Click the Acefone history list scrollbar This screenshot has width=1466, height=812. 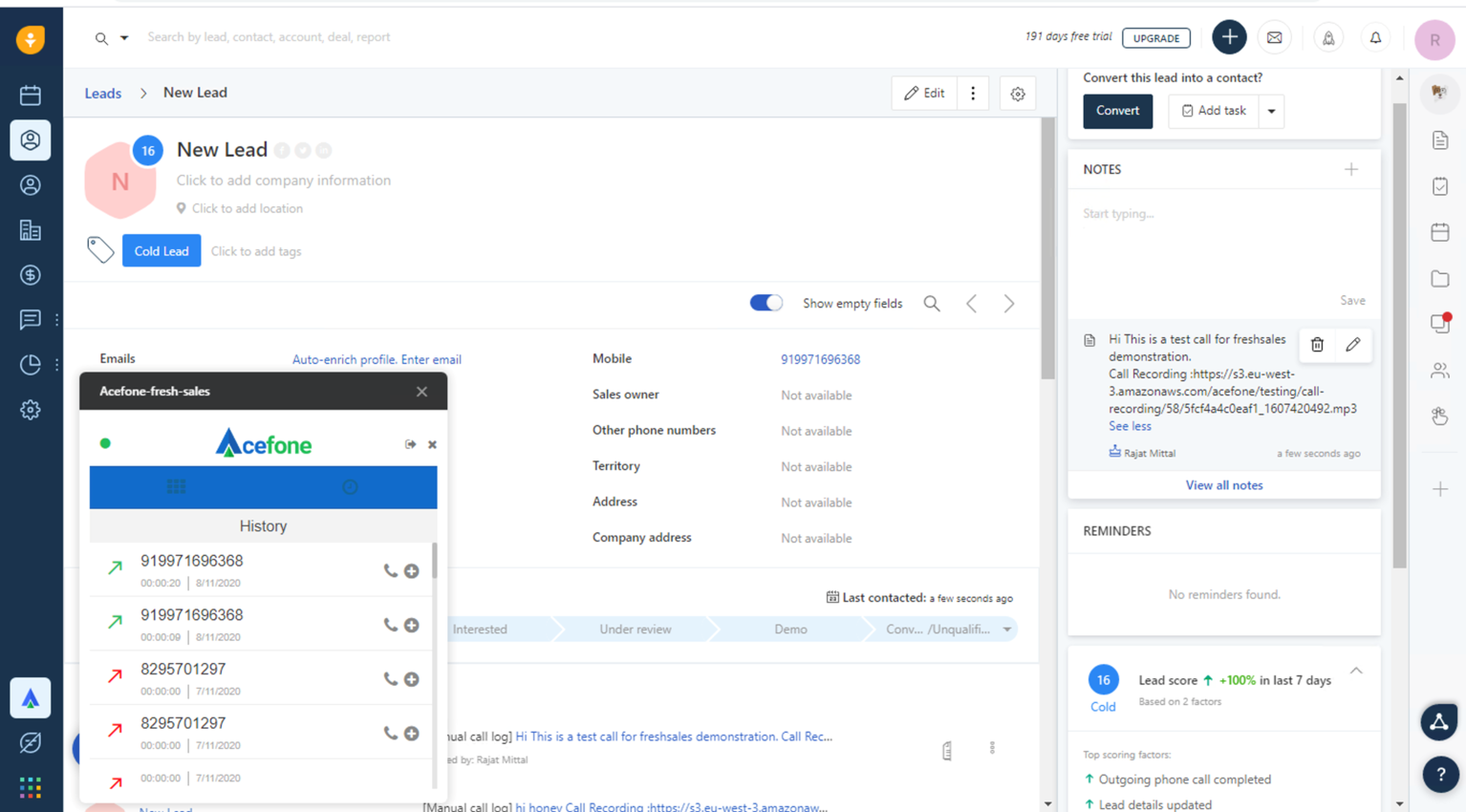(435, 564)
